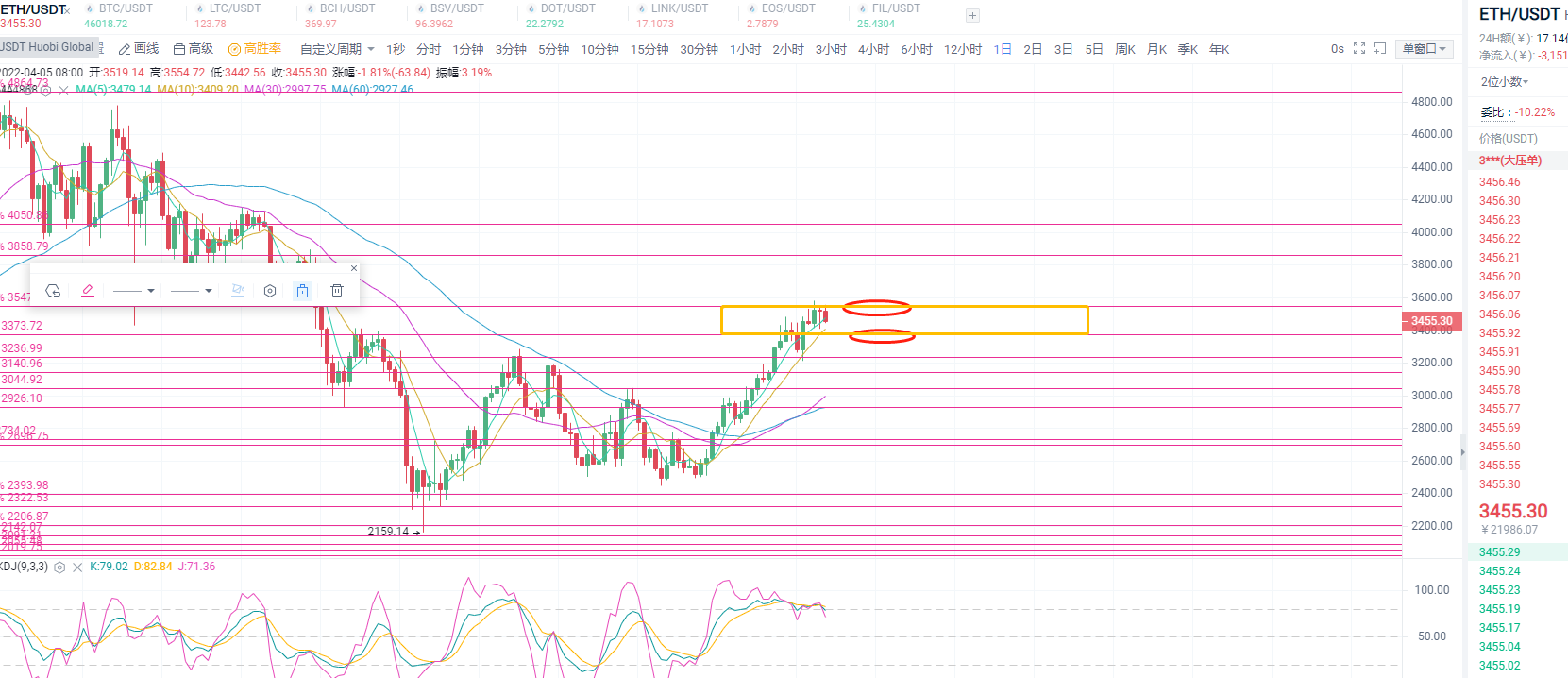Click the MA(5):3479.14 legend label
1568x678 pixels.
click(113, 90)
